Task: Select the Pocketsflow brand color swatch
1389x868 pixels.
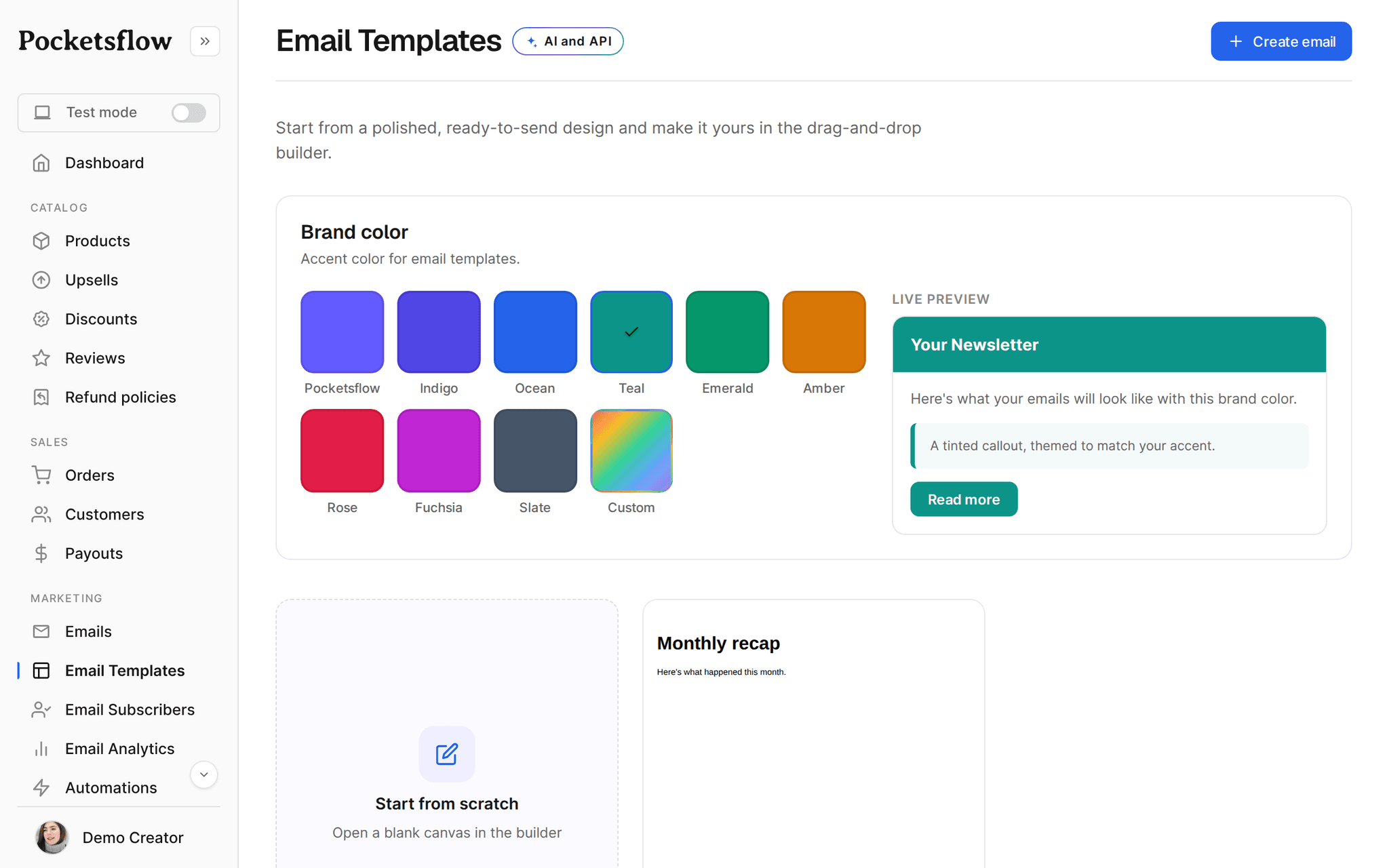Action: pos(342,332)
